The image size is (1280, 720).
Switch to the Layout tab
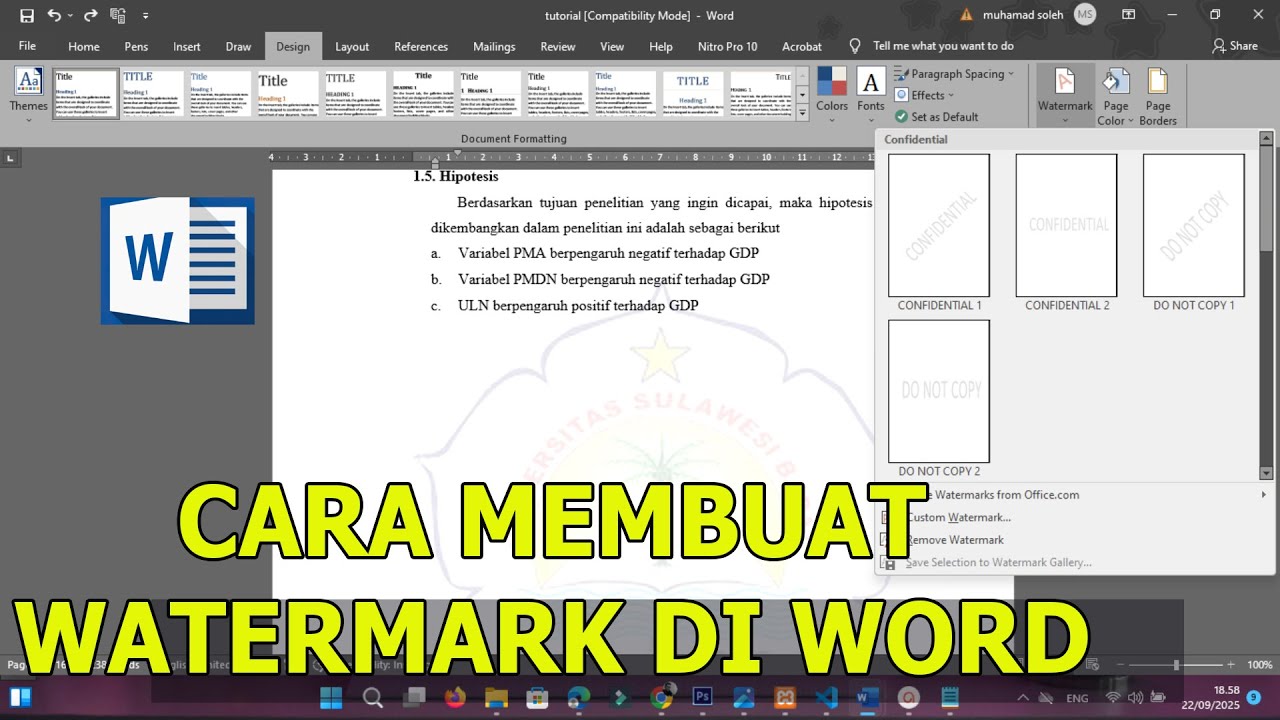point(352,46)
